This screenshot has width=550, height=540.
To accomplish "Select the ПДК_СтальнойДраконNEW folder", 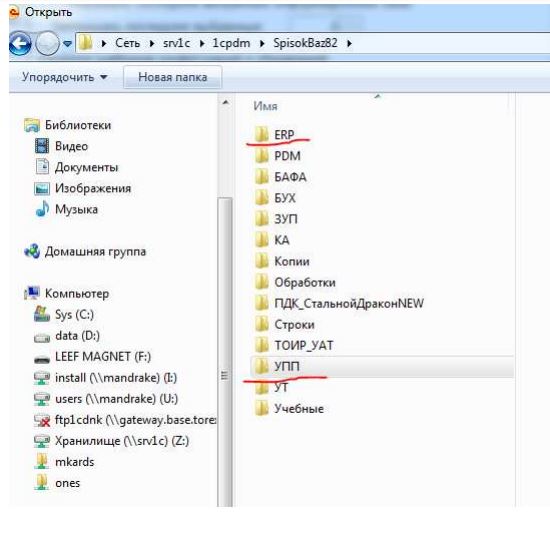I will point(339,303).
